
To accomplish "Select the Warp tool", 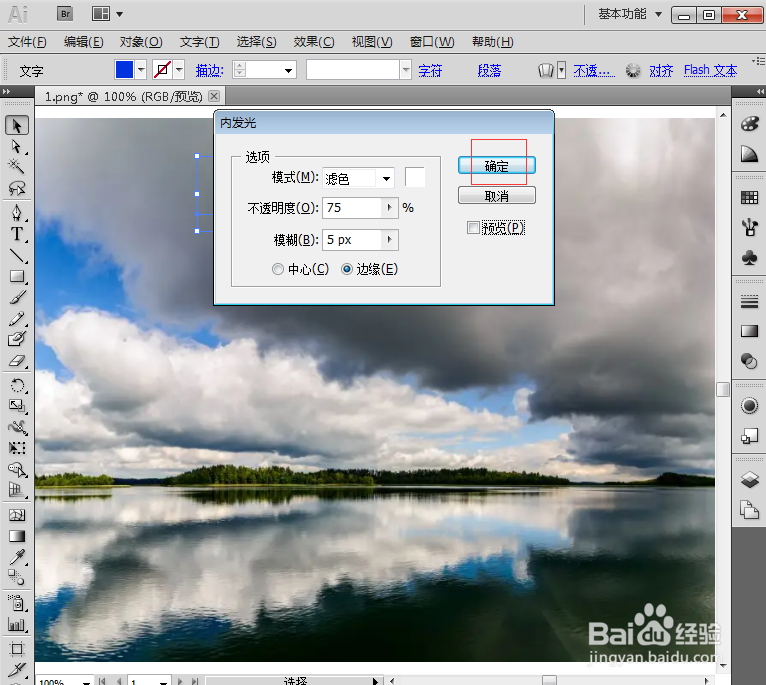I will [x=17, y=427].
